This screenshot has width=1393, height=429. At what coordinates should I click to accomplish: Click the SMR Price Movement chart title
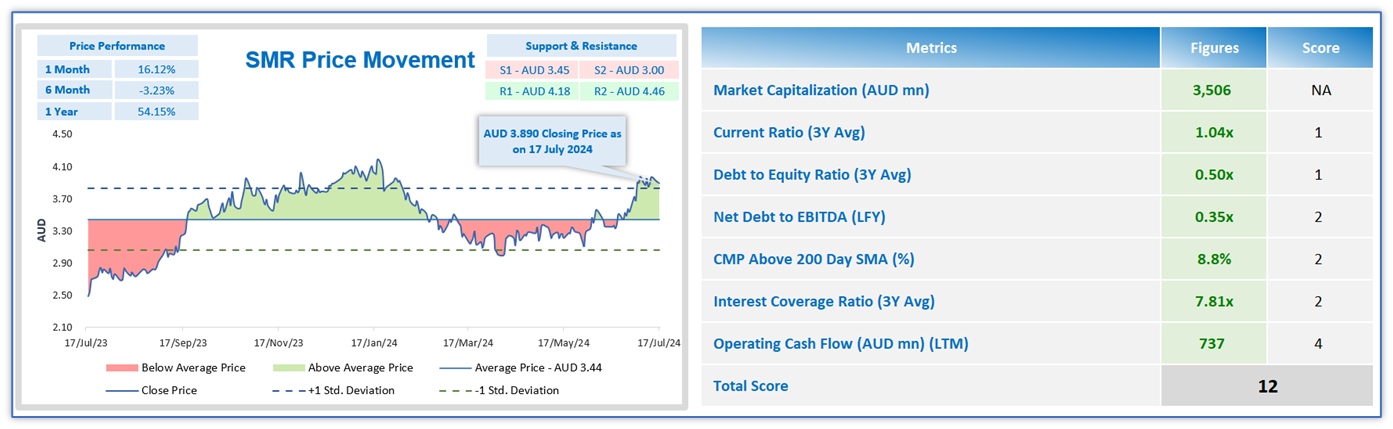point(360,60)
